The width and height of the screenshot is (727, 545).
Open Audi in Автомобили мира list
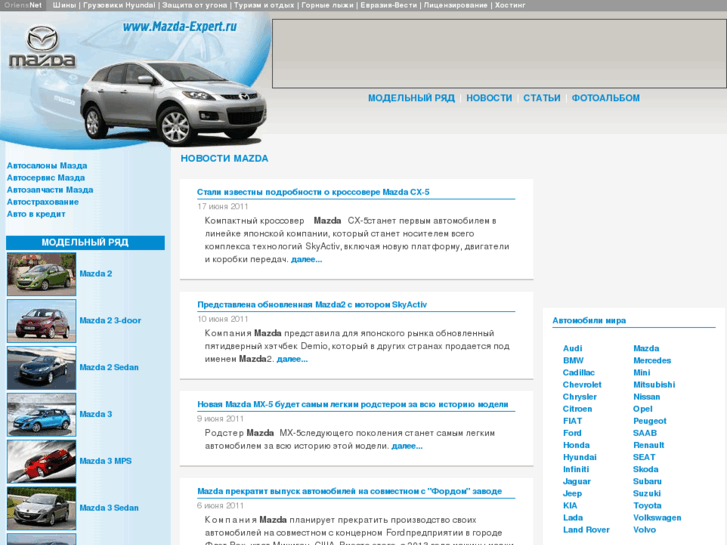573,348
